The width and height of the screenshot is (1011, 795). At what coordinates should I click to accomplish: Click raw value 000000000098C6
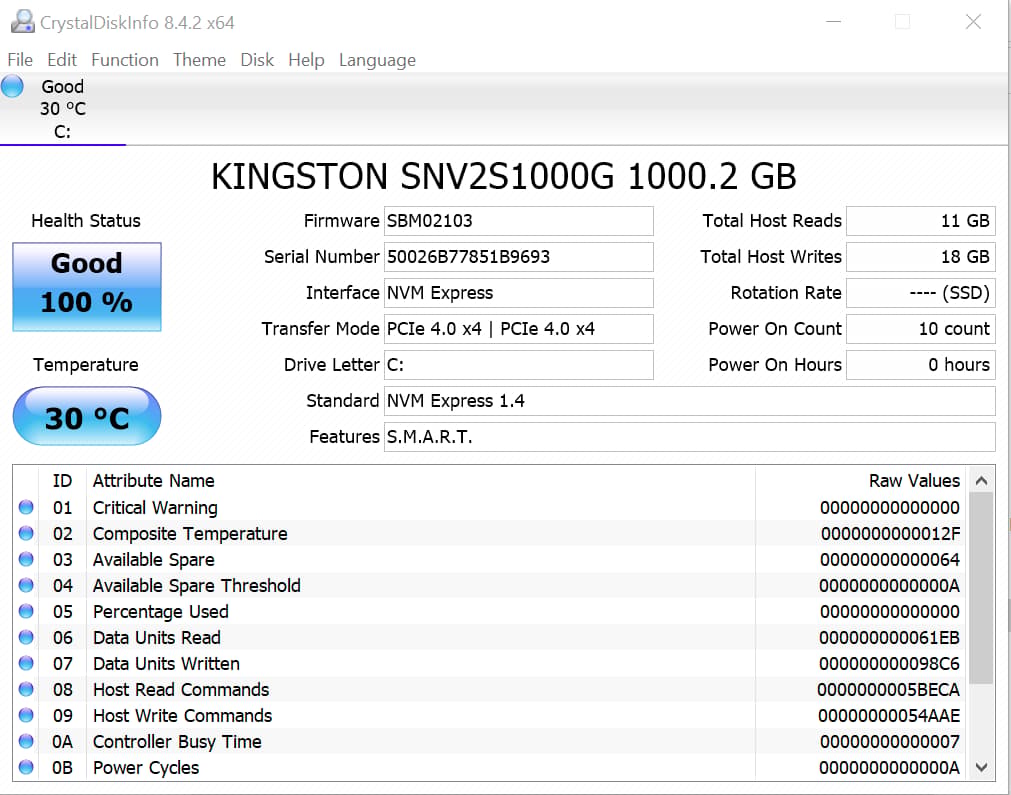[889, 663]
